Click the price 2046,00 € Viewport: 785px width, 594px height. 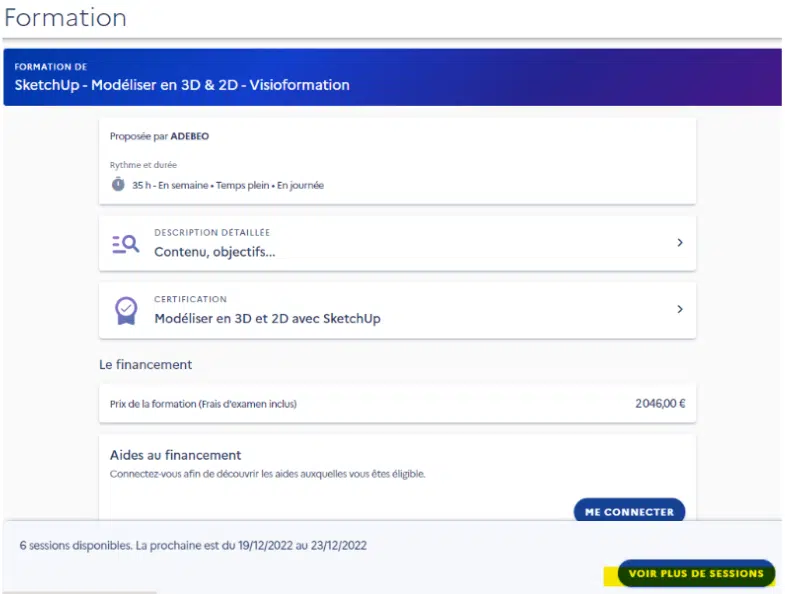pos(660,404)
